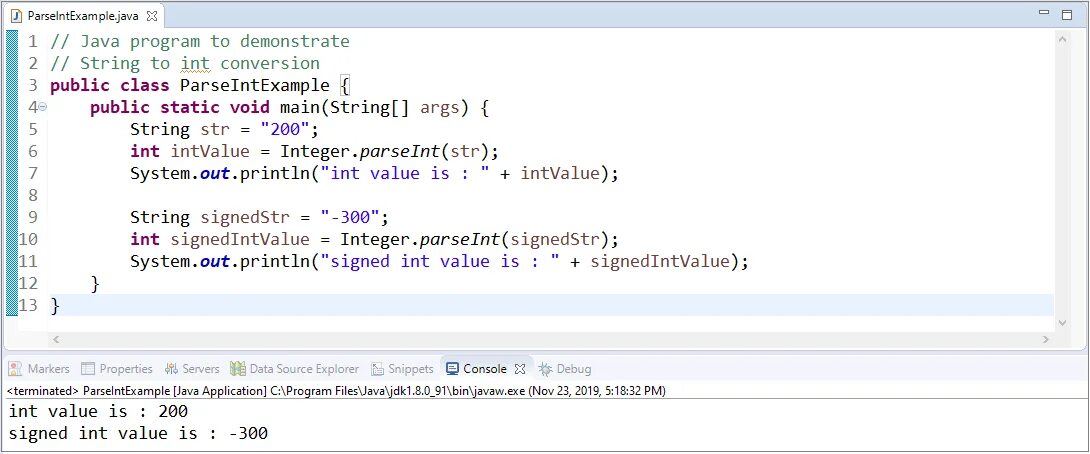Click "signed int value is : -300" output
The width and height of the screenshot is (1090, 454).
[x=138, y=433]
